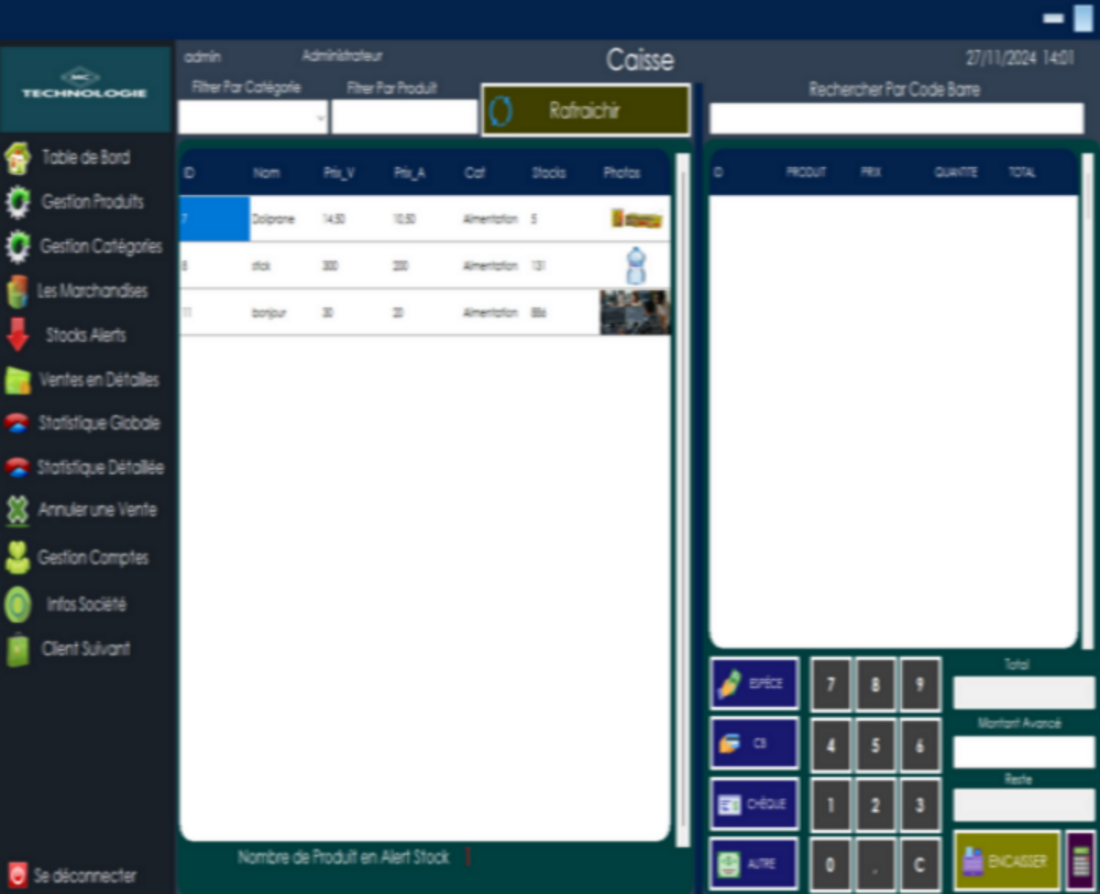Click the Table de Bord house icon

(x=18, y=158)
